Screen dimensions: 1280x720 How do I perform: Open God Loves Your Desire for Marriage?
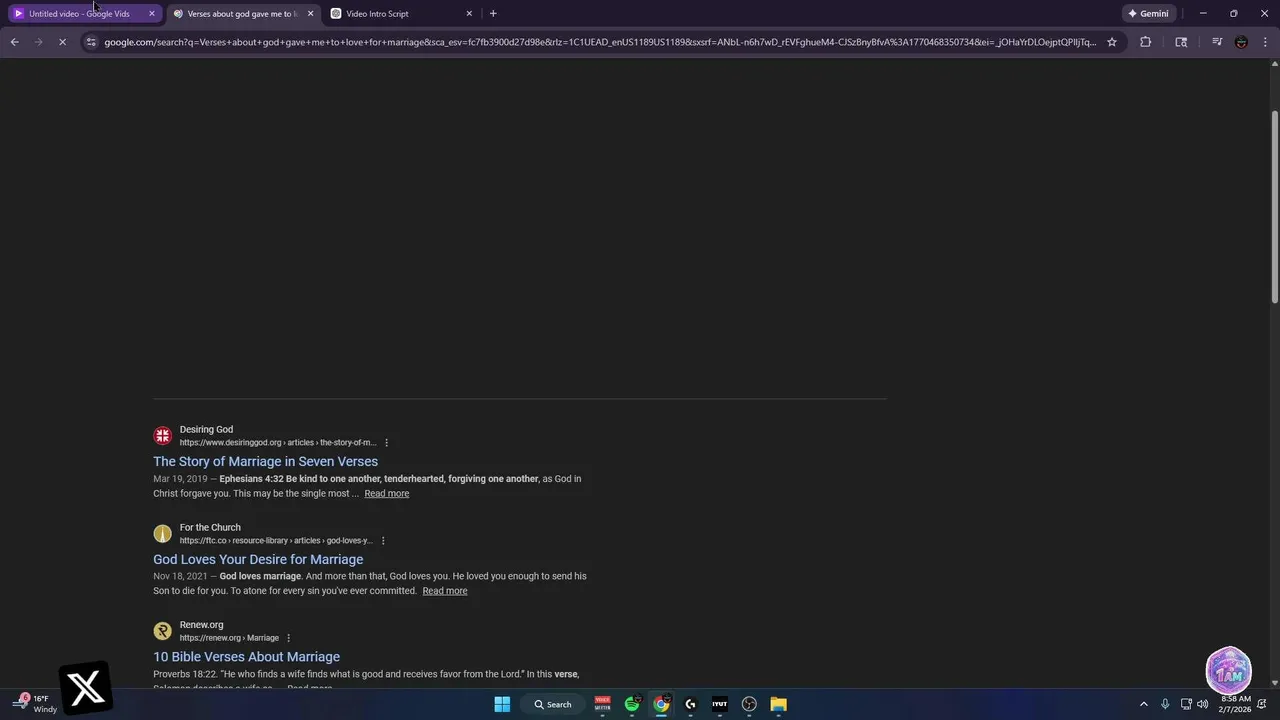click(x=258, y=559)
